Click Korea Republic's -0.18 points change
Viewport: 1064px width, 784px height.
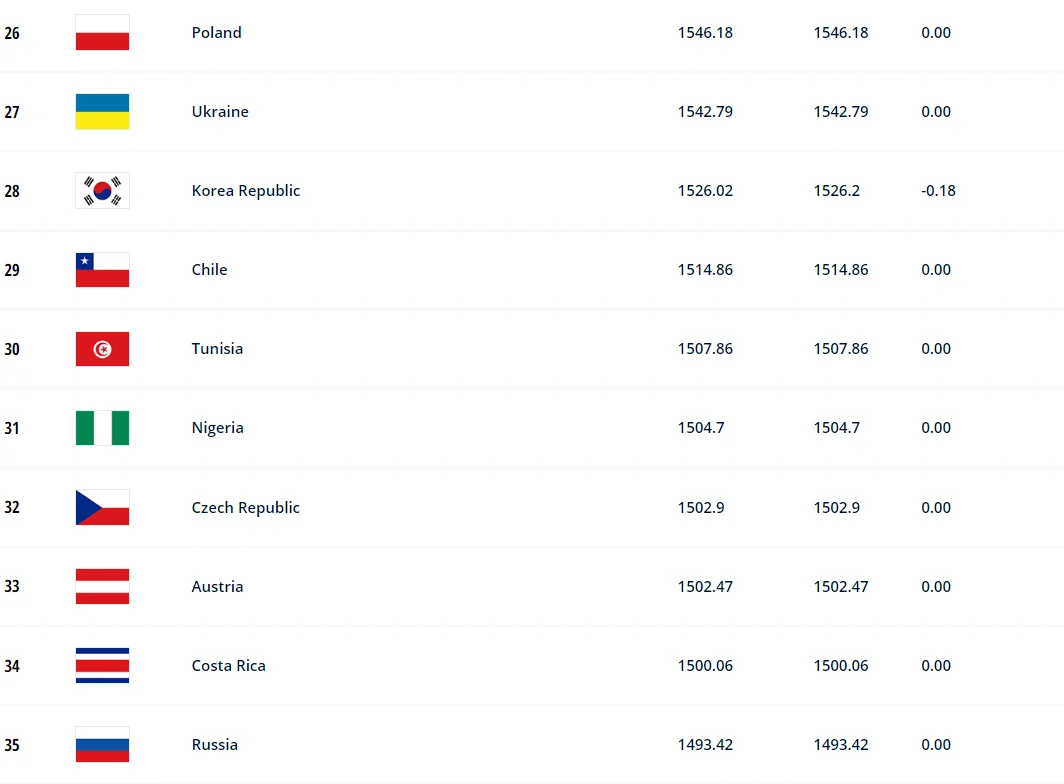click(938, 191)
